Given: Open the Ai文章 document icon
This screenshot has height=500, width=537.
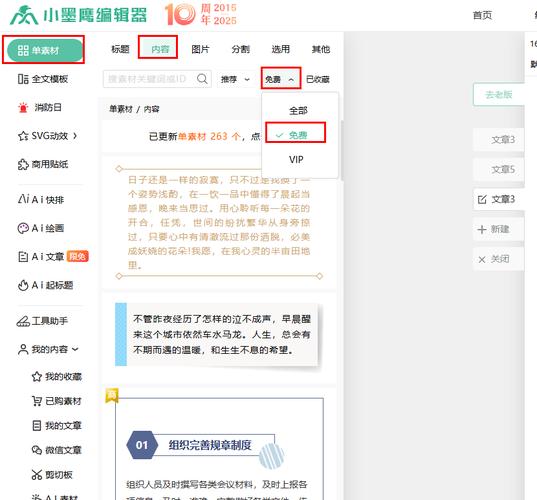Looking at the screenshot, I should [23, 257].
